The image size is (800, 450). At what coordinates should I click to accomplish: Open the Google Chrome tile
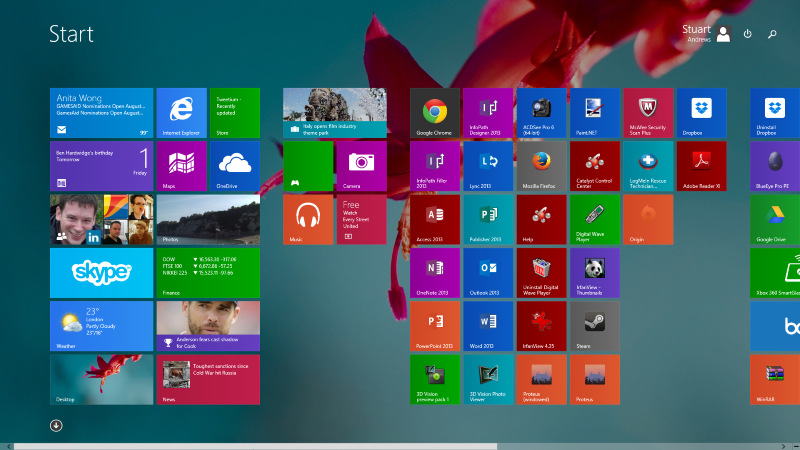pyautogui.click(x=435, y=113)
